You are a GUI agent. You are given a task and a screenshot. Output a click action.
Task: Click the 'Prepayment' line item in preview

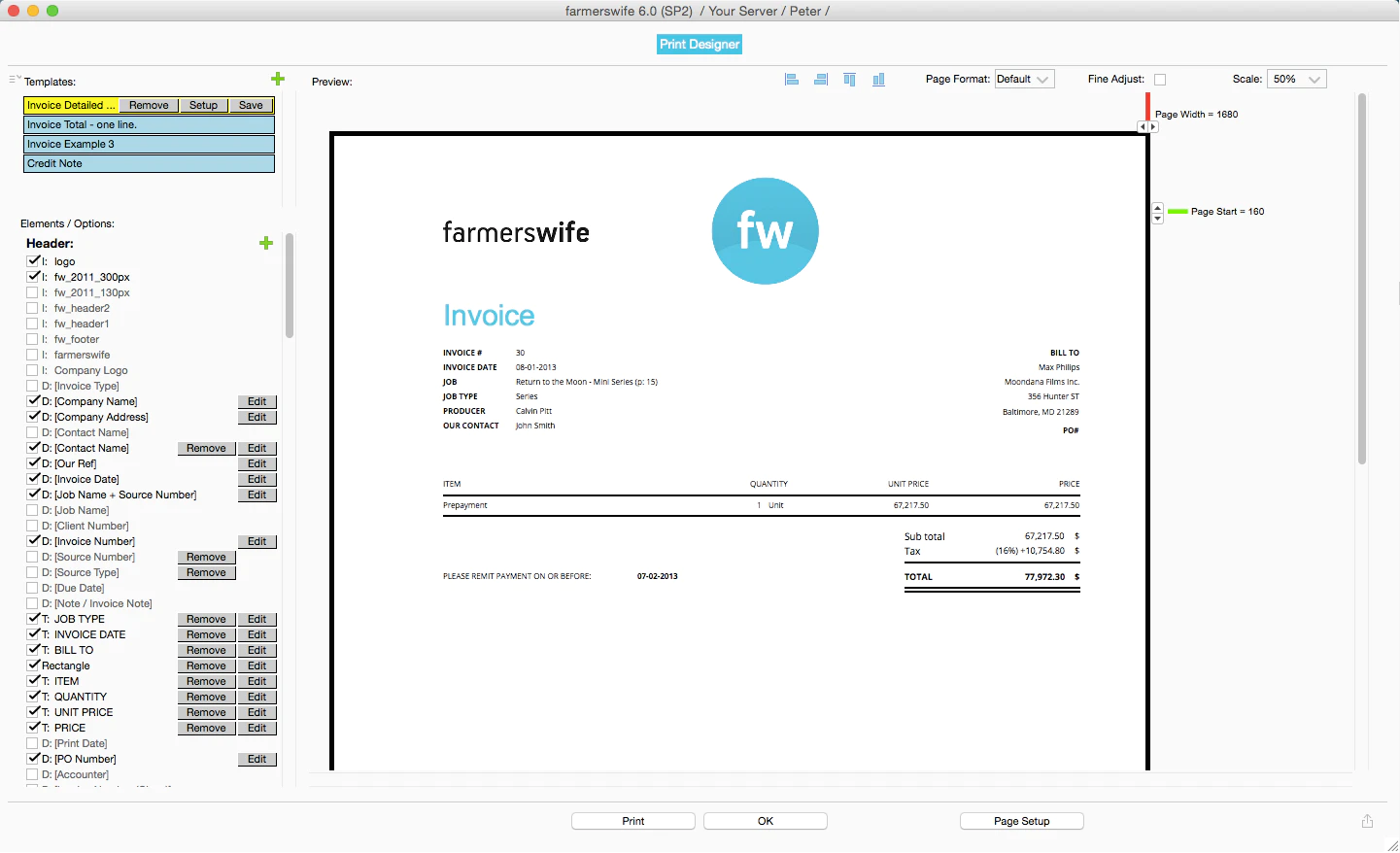(x=465, y=505)
